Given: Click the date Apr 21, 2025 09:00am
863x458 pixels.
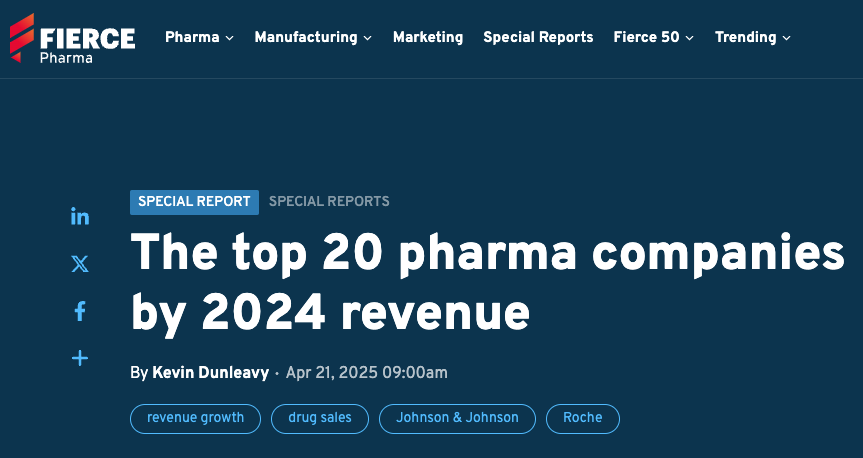Looking at the screenshot, I should [x=367, y=373].
